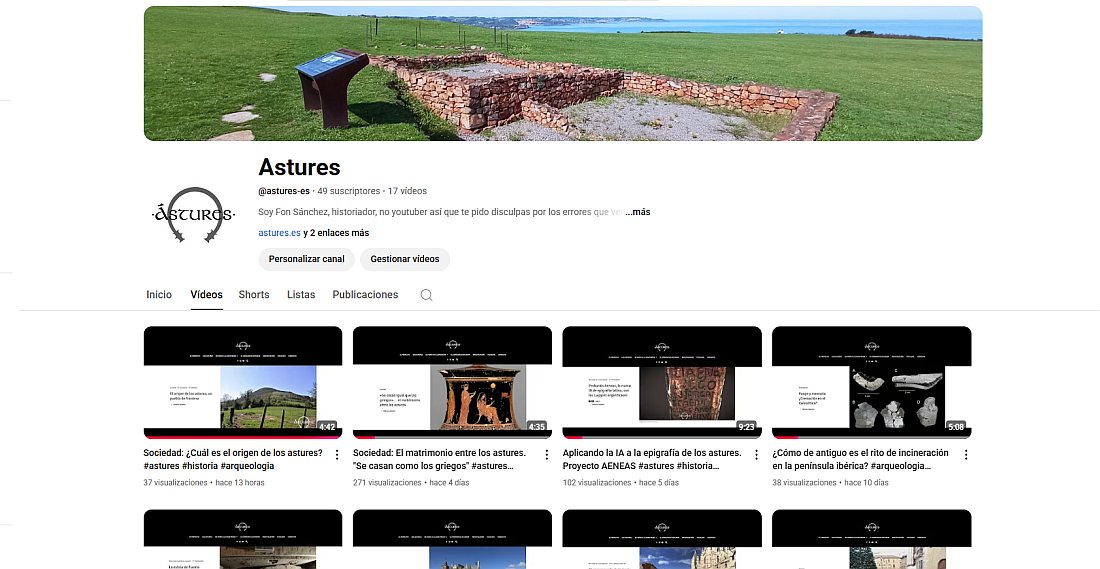
Task: Click the channel search magnifier icon
Action: [426, 295]
